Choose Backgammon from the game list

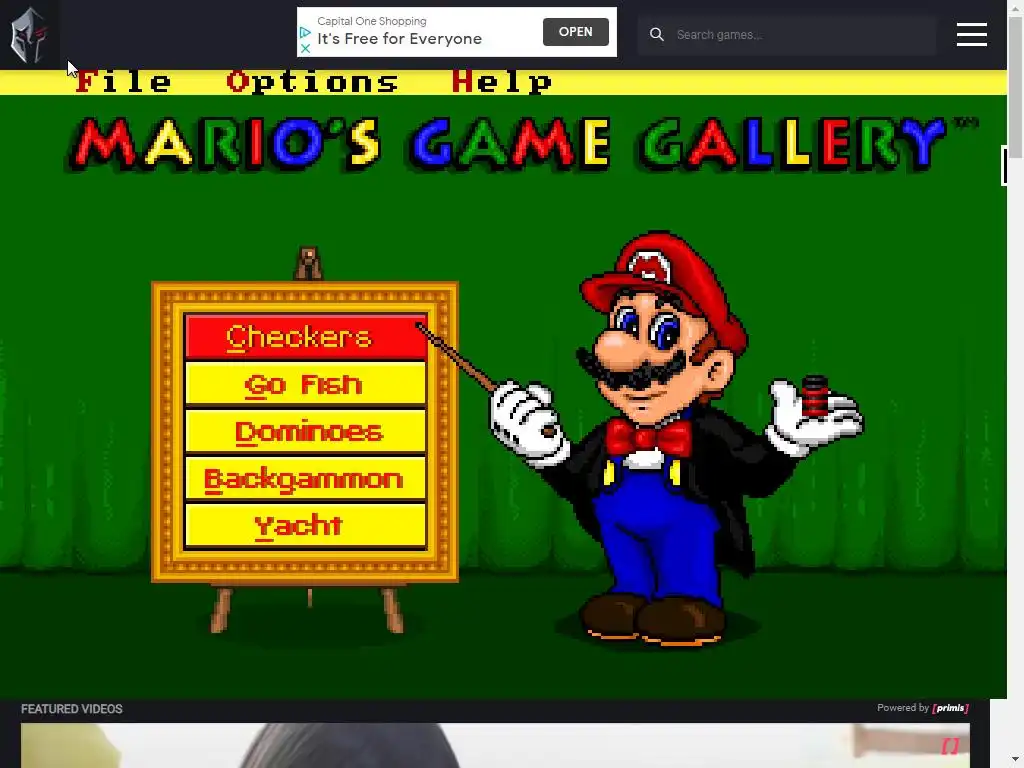pos(306,479)
